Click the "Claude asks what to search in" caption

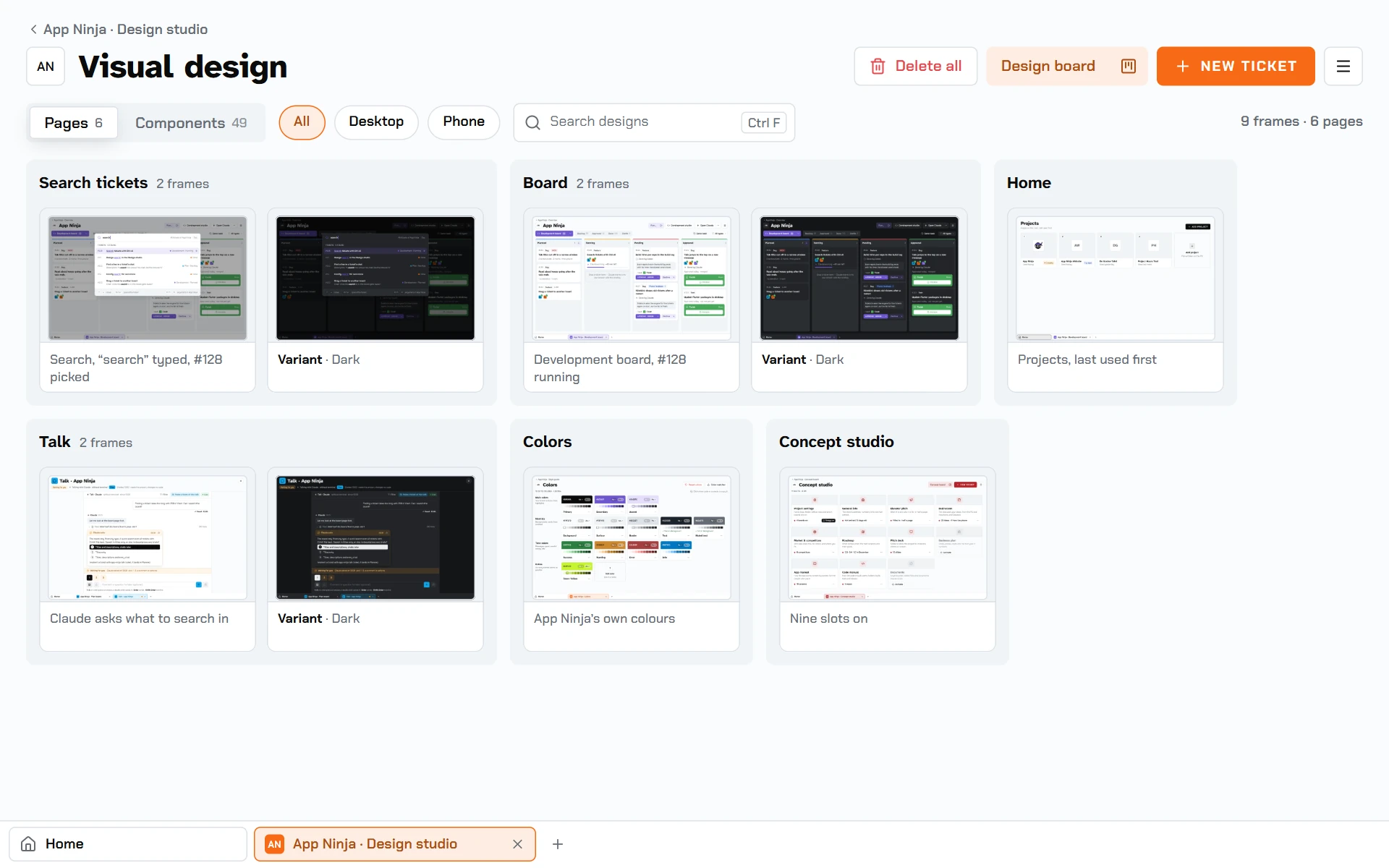coord(139,618)
